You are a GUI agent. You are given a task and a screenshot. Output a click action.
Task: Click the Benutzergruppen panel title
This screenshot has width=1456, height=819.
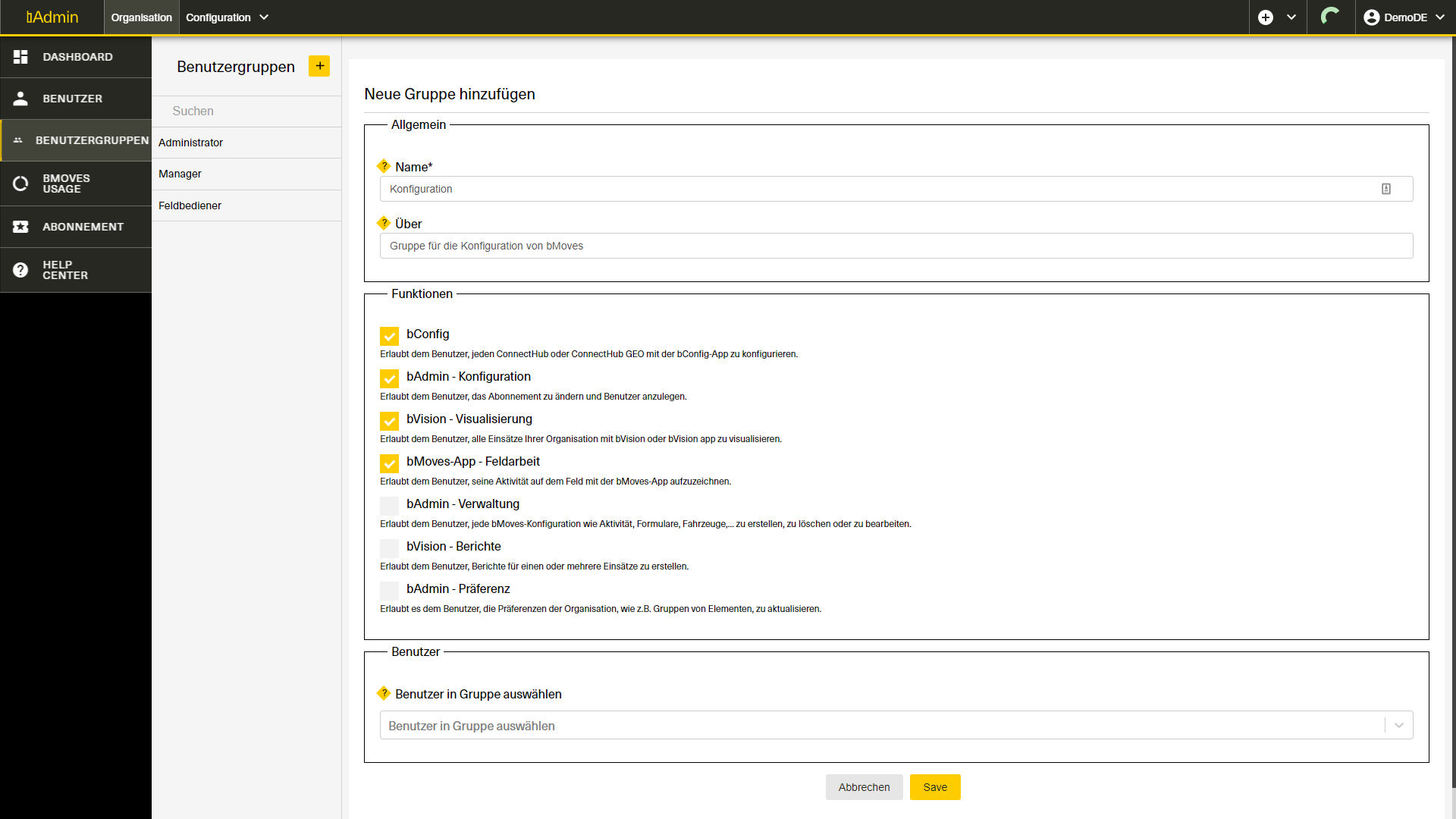pyautogui.click(x=236, y=67)
